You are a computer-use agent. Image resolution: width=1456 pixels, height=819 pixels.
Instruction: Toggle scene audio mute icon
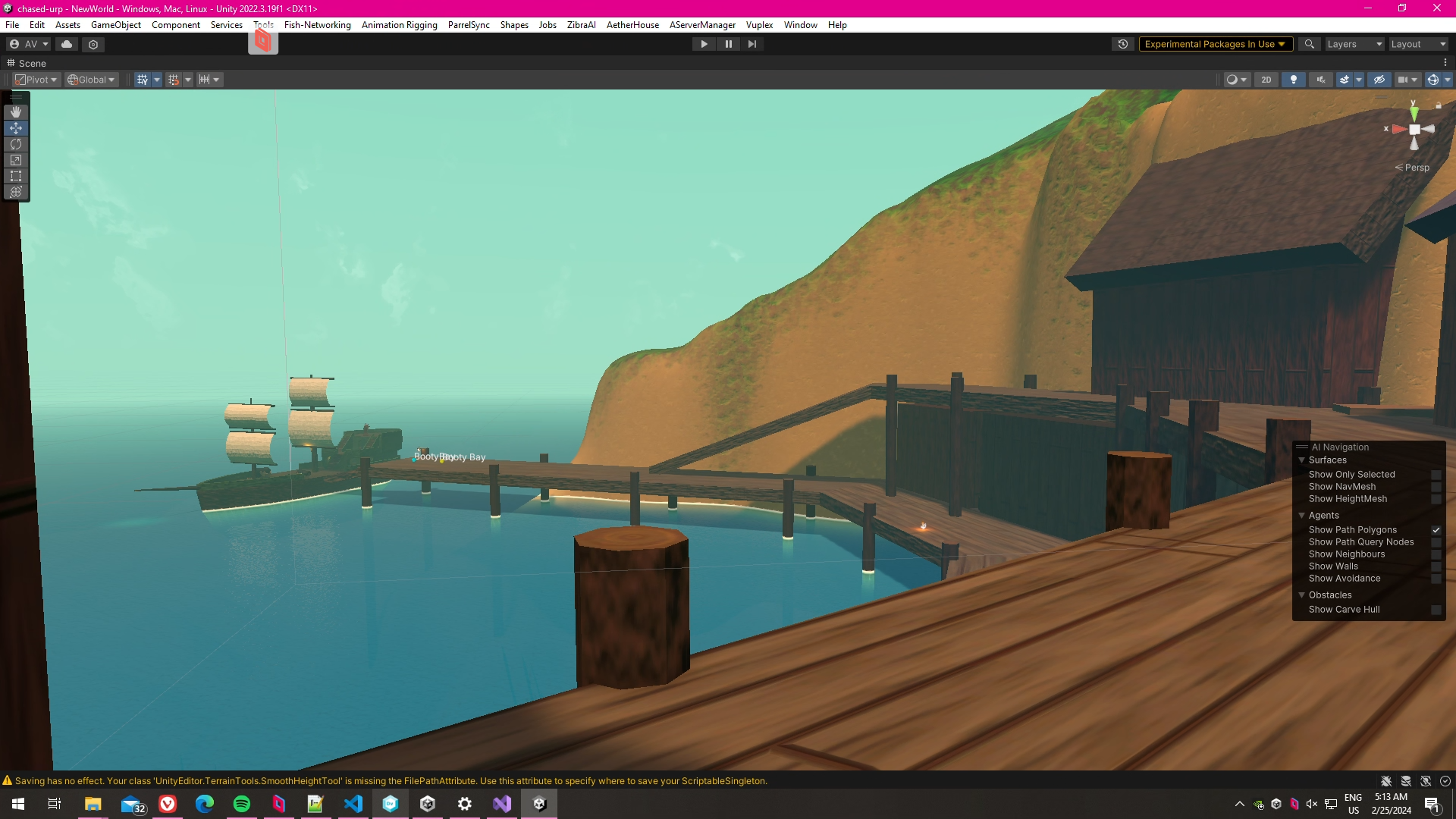(1321, 80)
